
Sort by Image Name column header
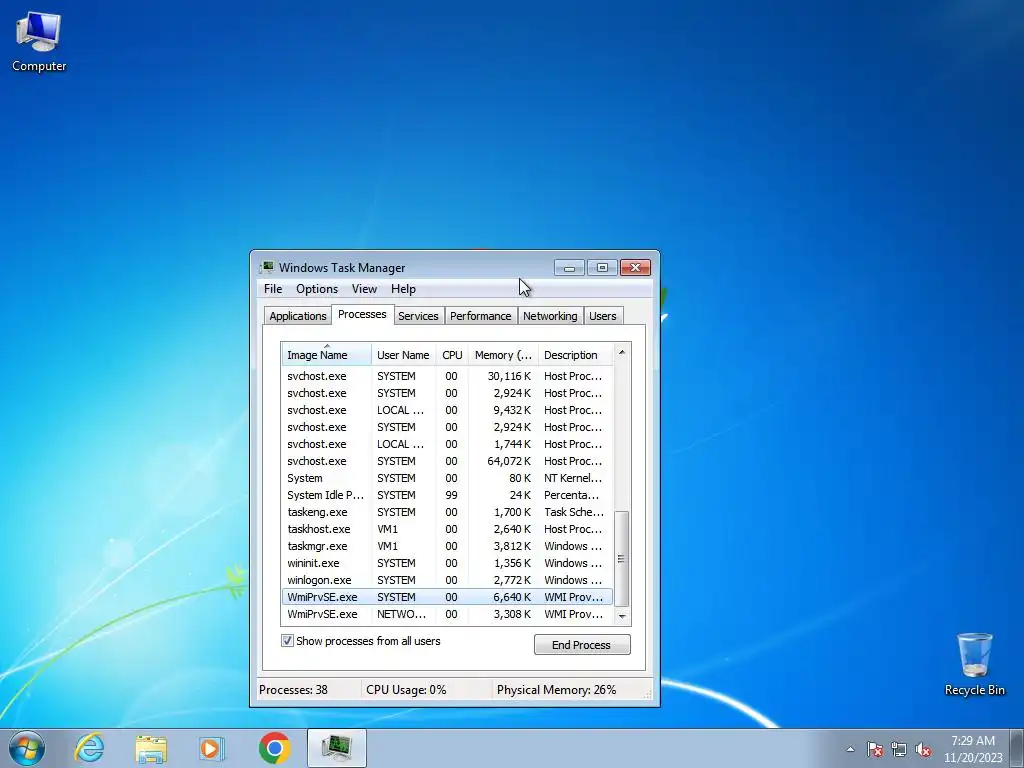(327, 355)
